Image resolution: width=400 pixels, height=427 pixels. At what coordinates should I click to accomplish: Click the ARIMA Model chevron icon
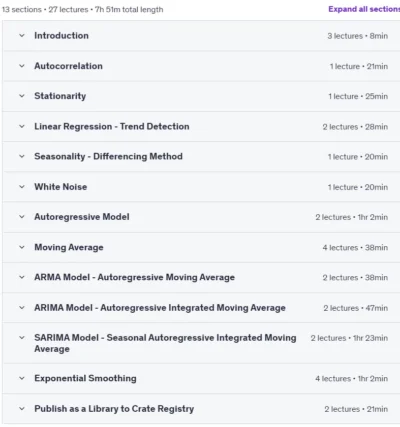point(22,308)
